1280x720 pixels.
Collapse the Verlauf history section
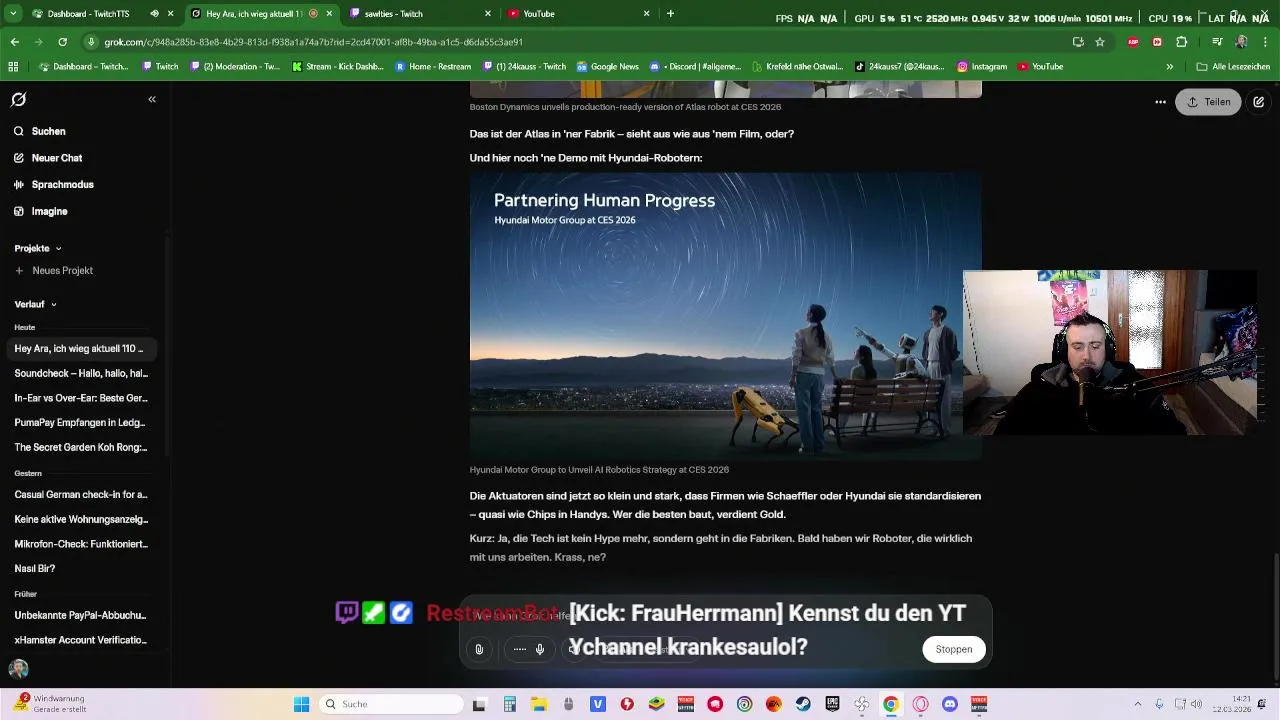tap(35, 304)
